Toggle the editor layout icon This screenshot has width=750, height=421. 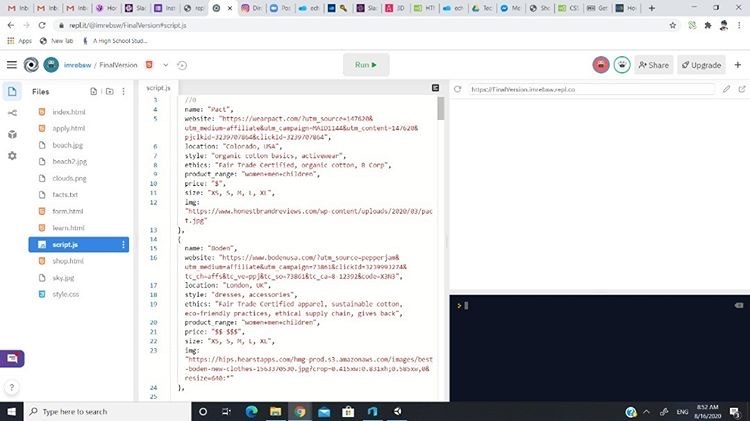[435, 88]
